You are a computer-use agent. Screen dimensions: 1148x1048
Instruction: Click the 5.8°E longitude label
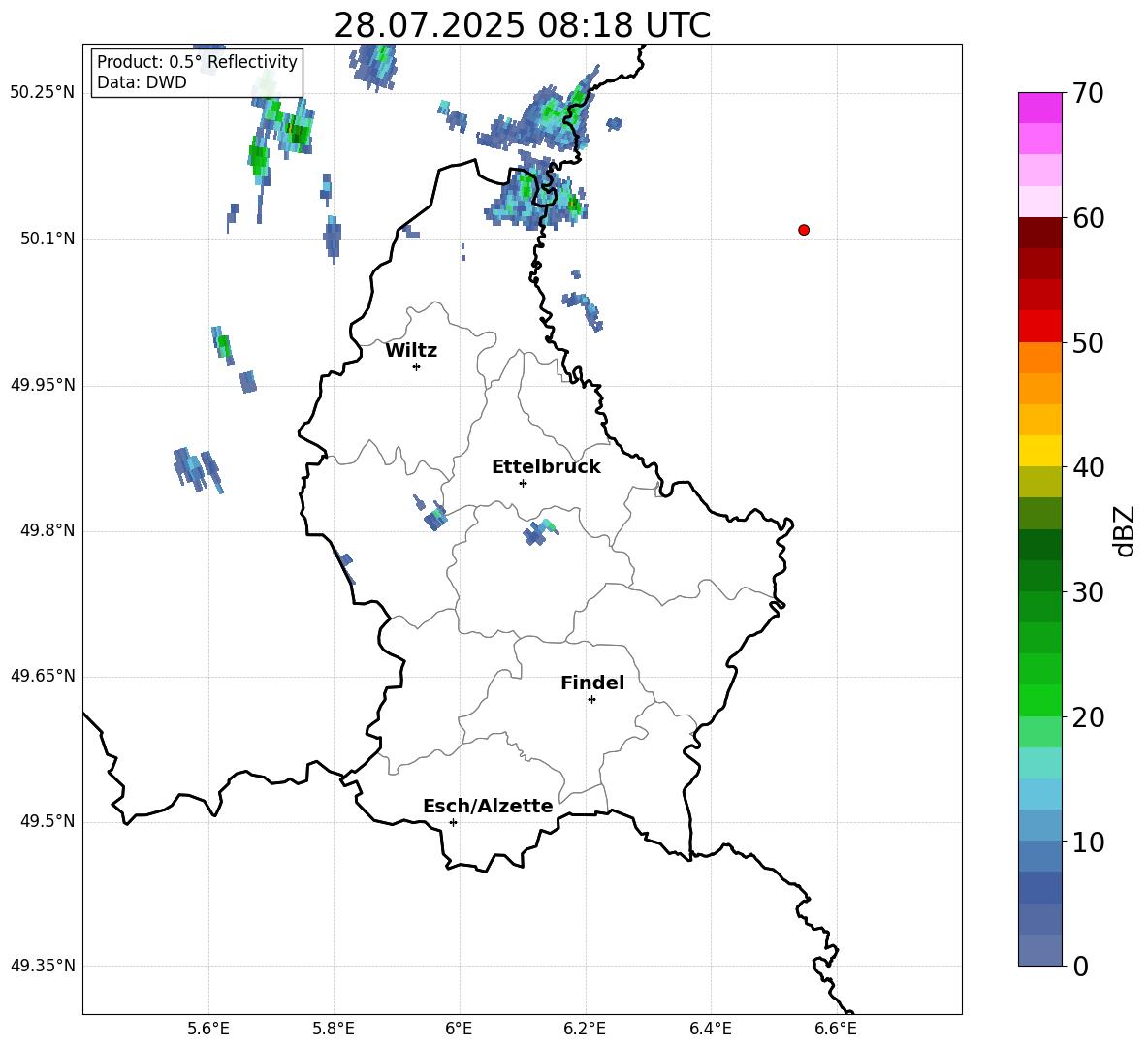(334, 1029)
